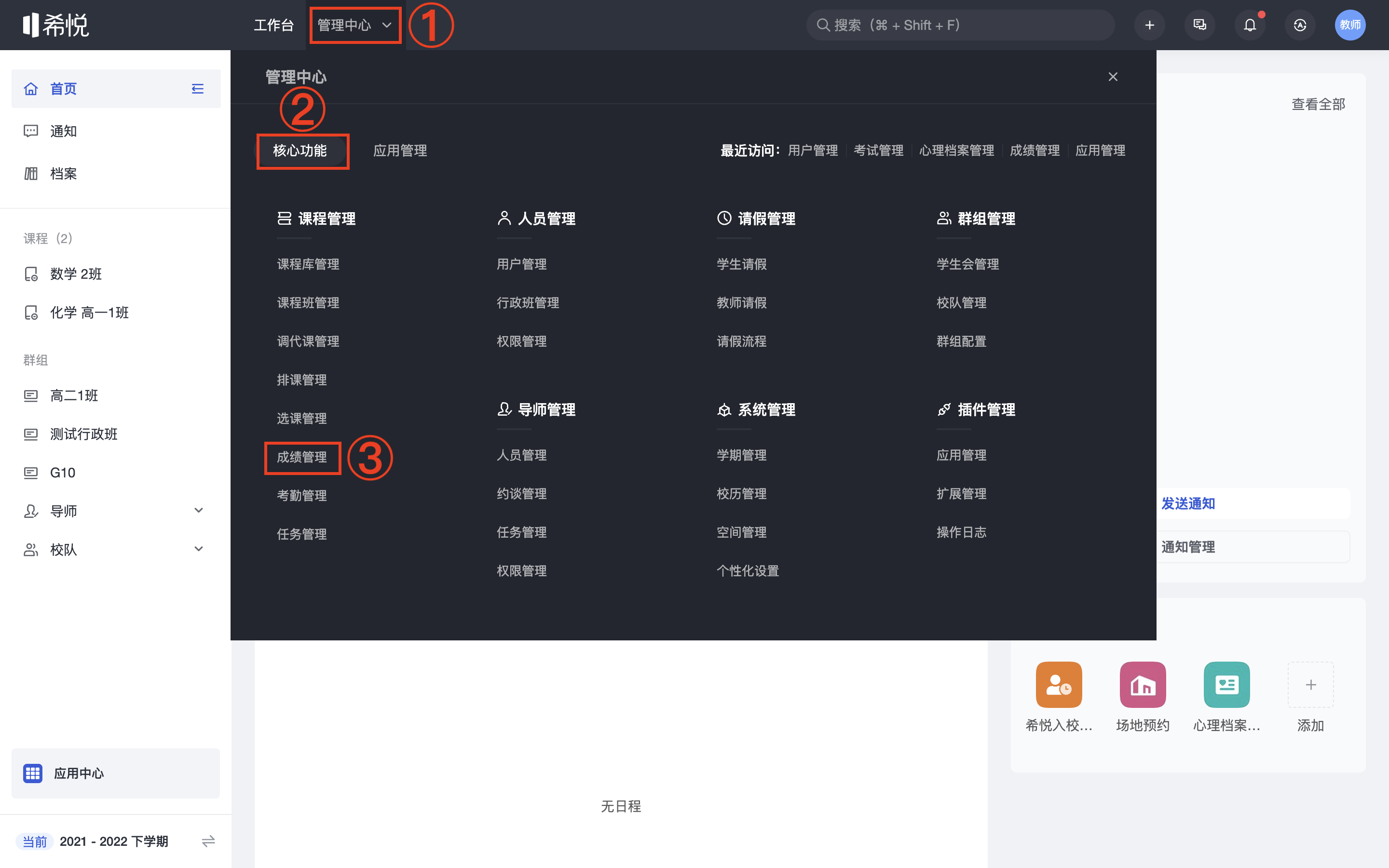This screenshot has width=1389, height=868.
Task: Open 考勤管理 menu entry
Action: click(x=302, y=495)
